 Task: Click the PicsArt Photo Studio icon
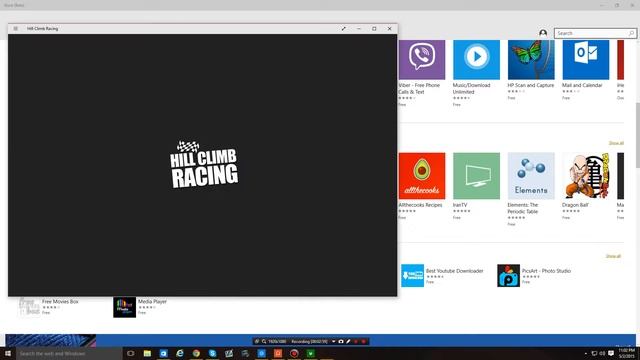(x=509, y=276)
